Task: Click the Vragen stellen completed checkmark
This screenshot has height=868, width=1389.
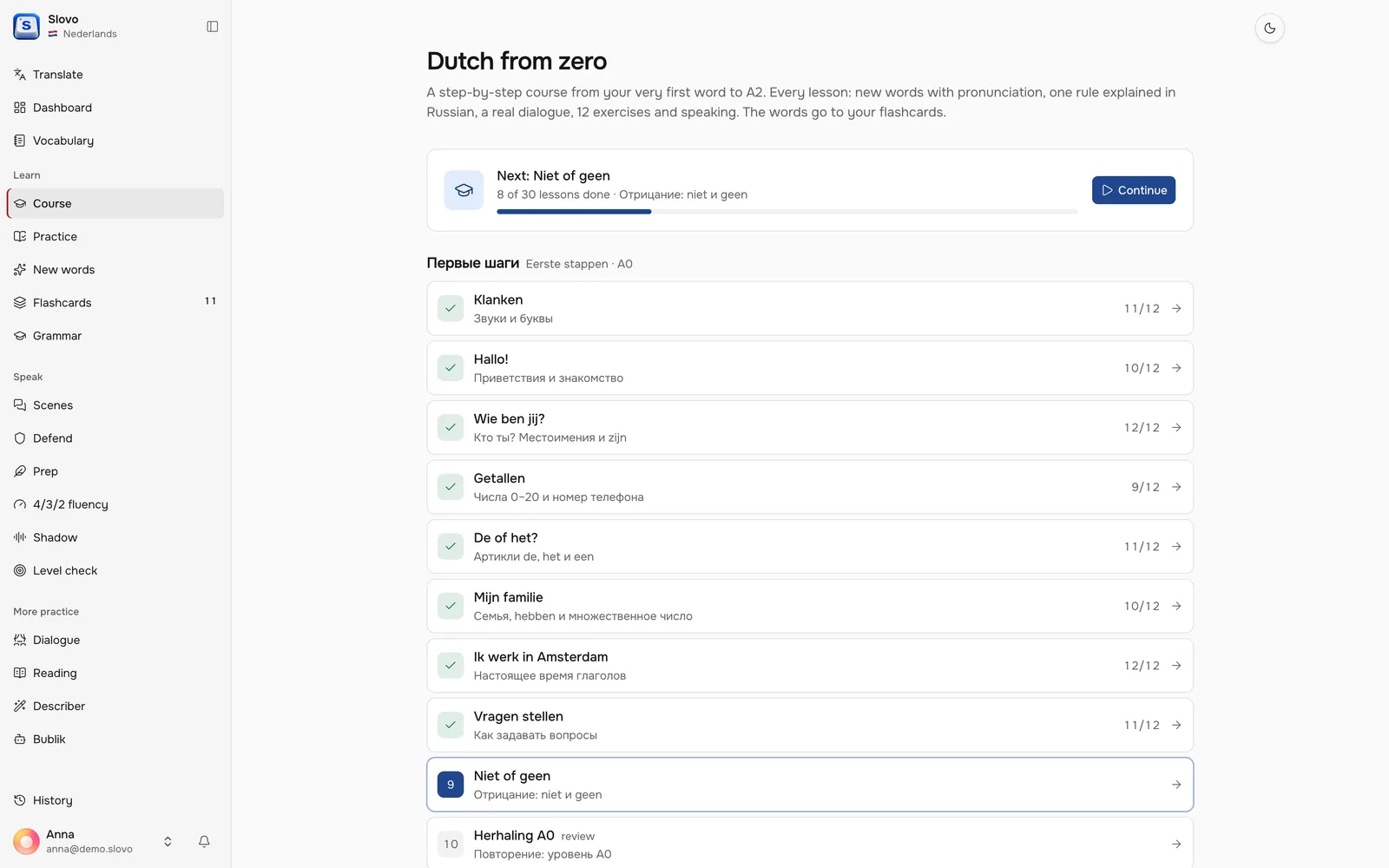Action: [451, 725]
